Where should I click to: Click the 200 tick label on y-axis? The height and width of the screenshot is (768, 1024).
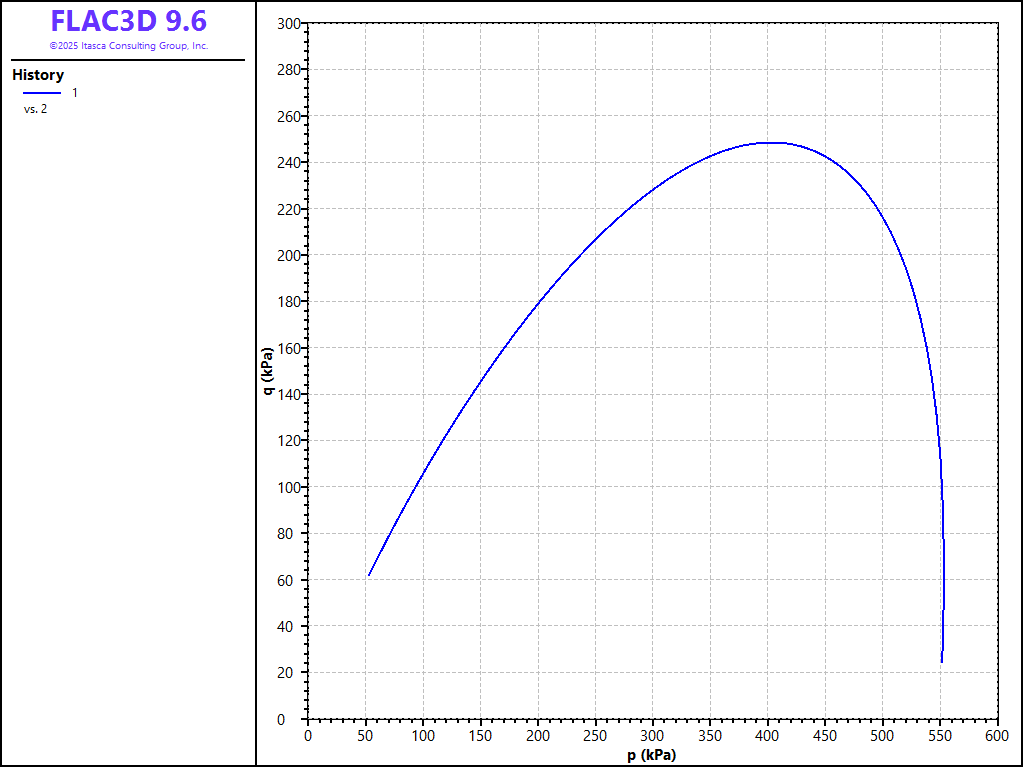click(288, 256)
